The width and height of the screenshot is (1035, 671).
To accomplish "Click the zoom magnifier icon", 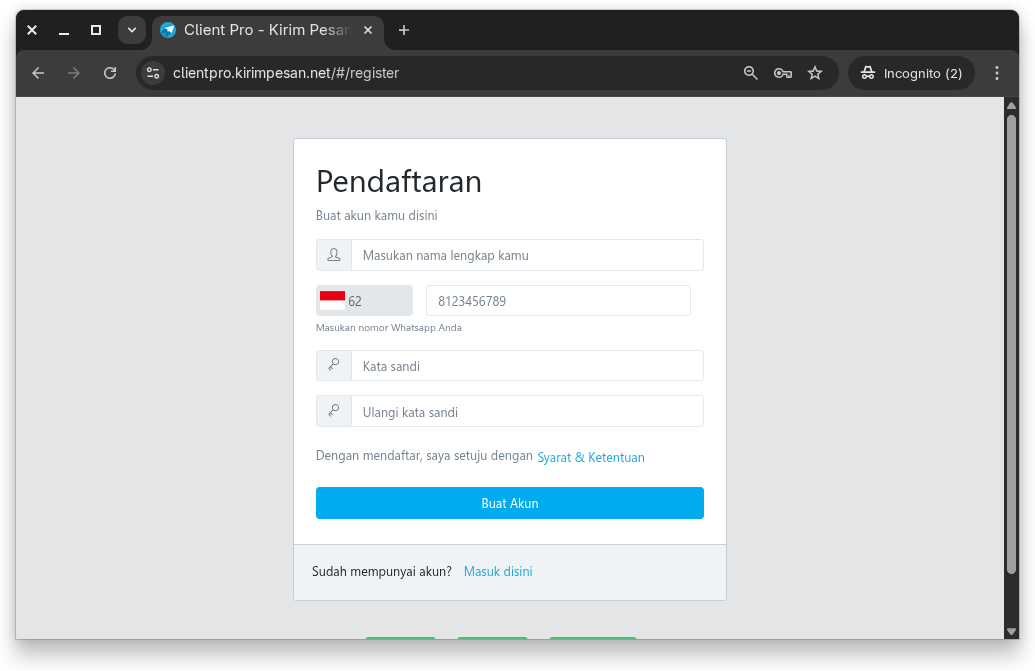I will point(751,73).
